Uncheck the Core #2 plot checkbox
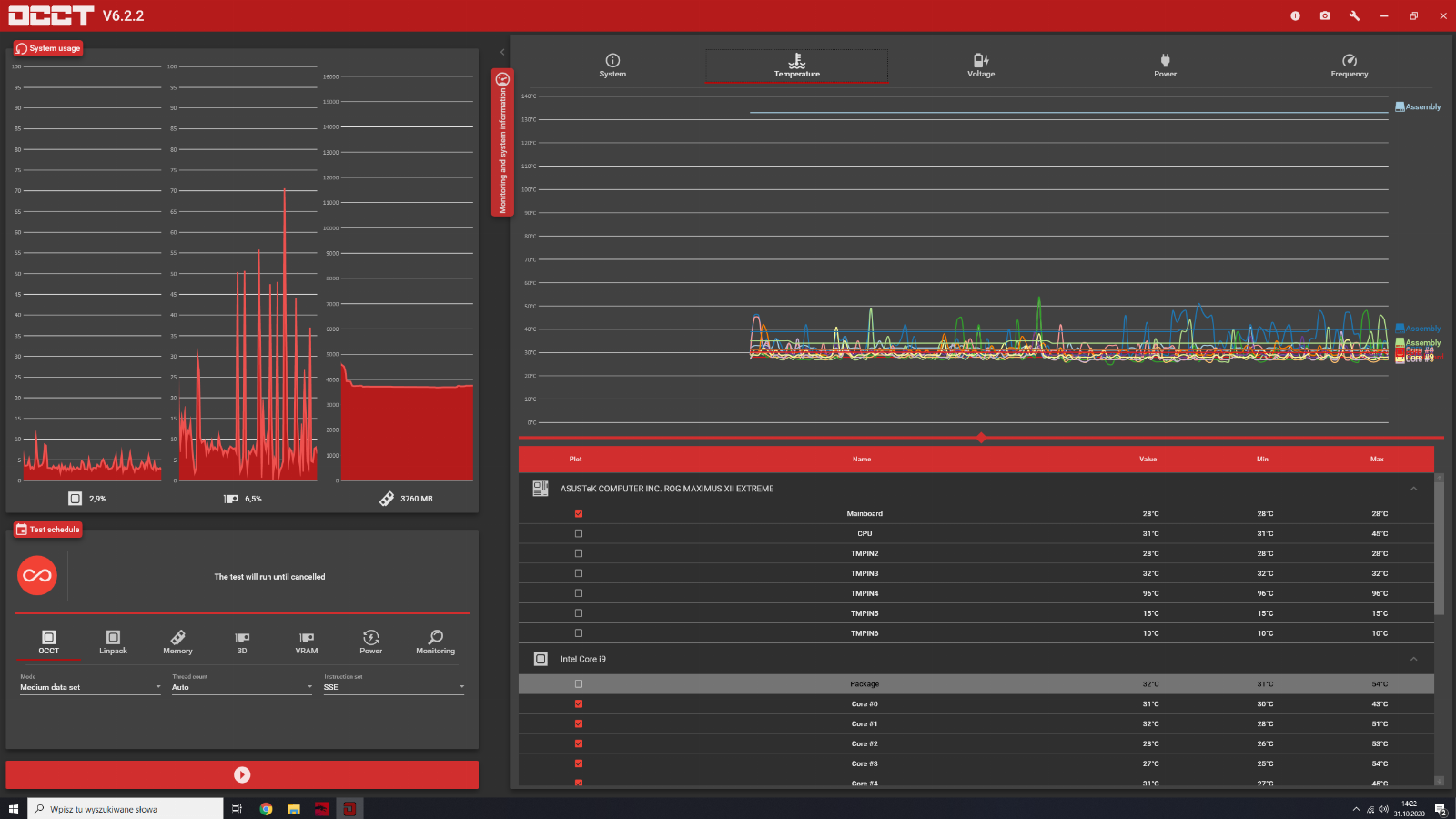This screenshot has height=819, width=1456. [x=579, y=743]
